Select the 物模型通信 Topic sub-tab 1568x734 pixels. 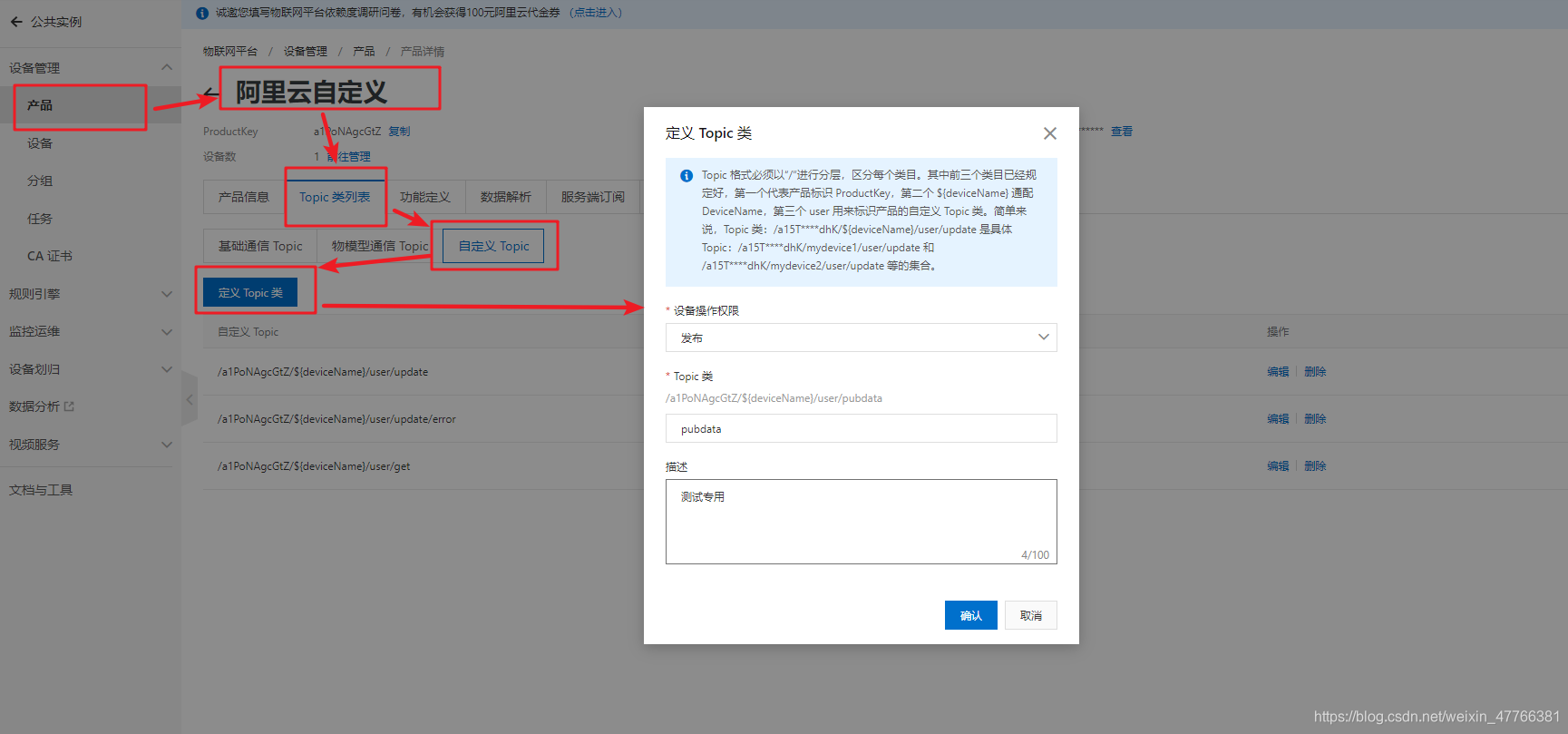pyautogui.click(x=380, y=246)
